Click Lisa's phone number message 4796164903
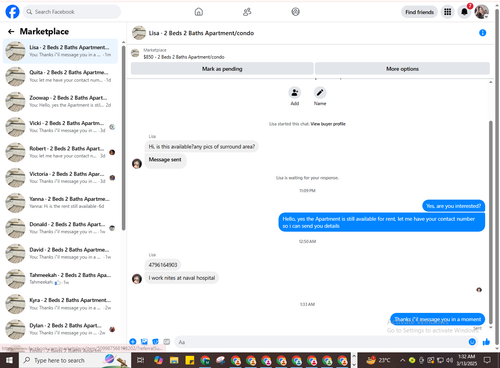Viewport: 500px width, 368px height. pos(163,265)
